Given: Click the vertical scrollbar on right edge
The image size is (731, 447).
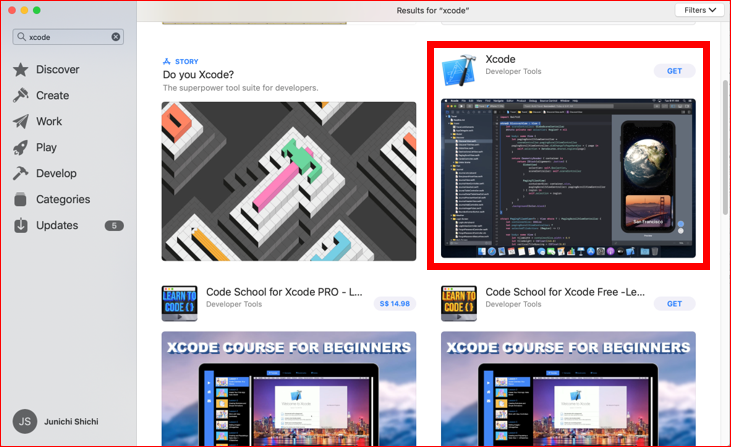Looking at the screenshot, I should [x=725, y=147].
